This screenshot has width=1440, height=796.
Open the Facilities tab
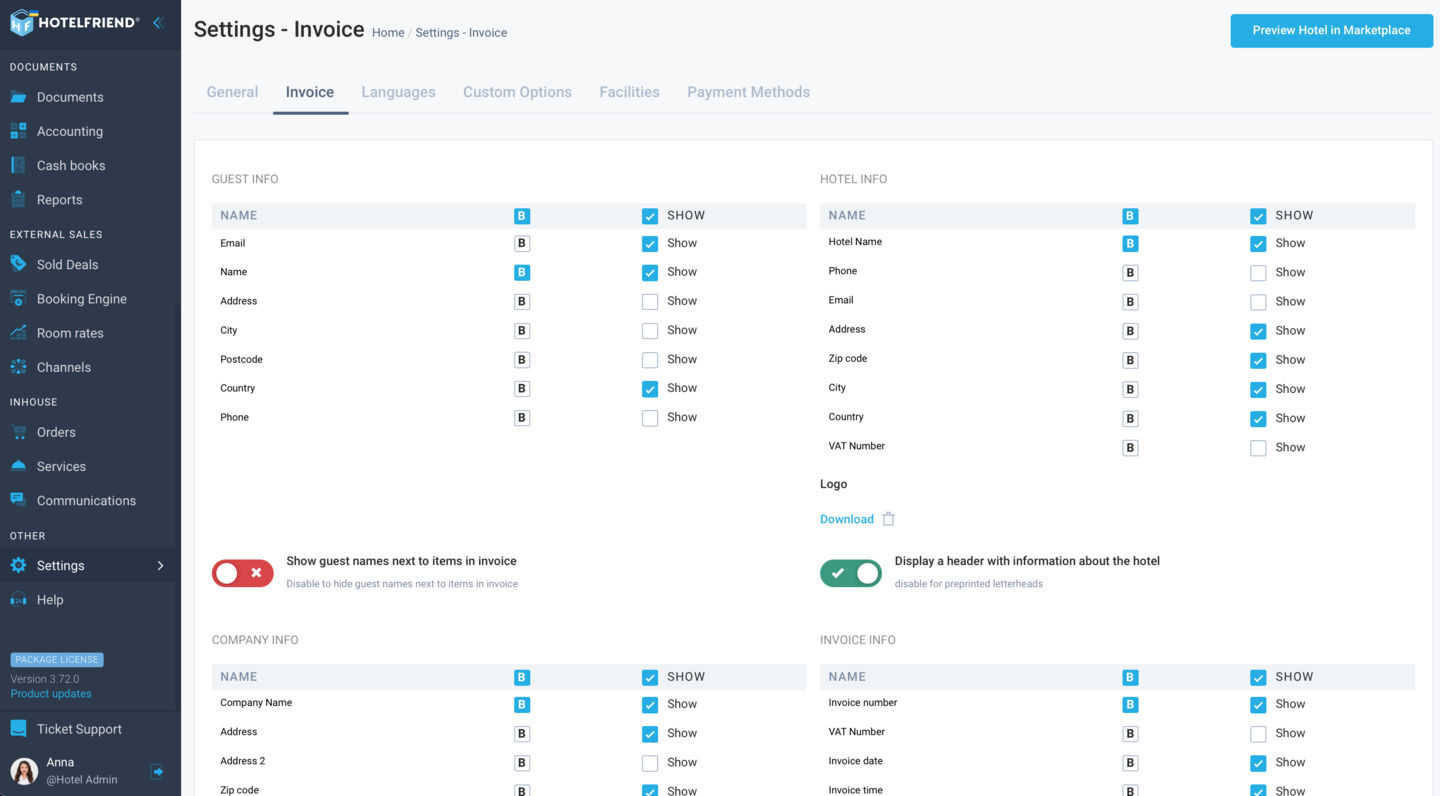click(x=629, y=92)
